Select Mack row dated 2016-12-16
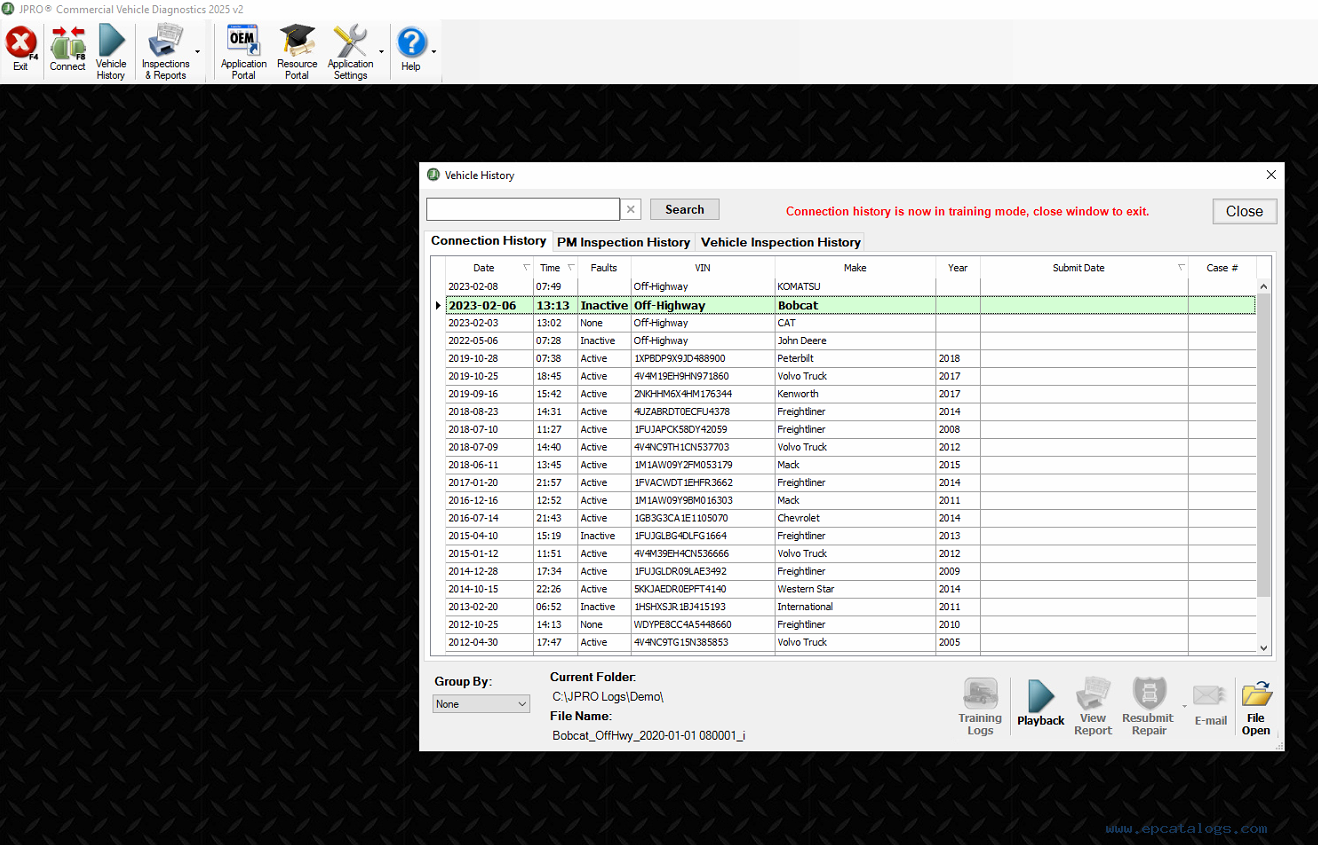 coord(850,500)
